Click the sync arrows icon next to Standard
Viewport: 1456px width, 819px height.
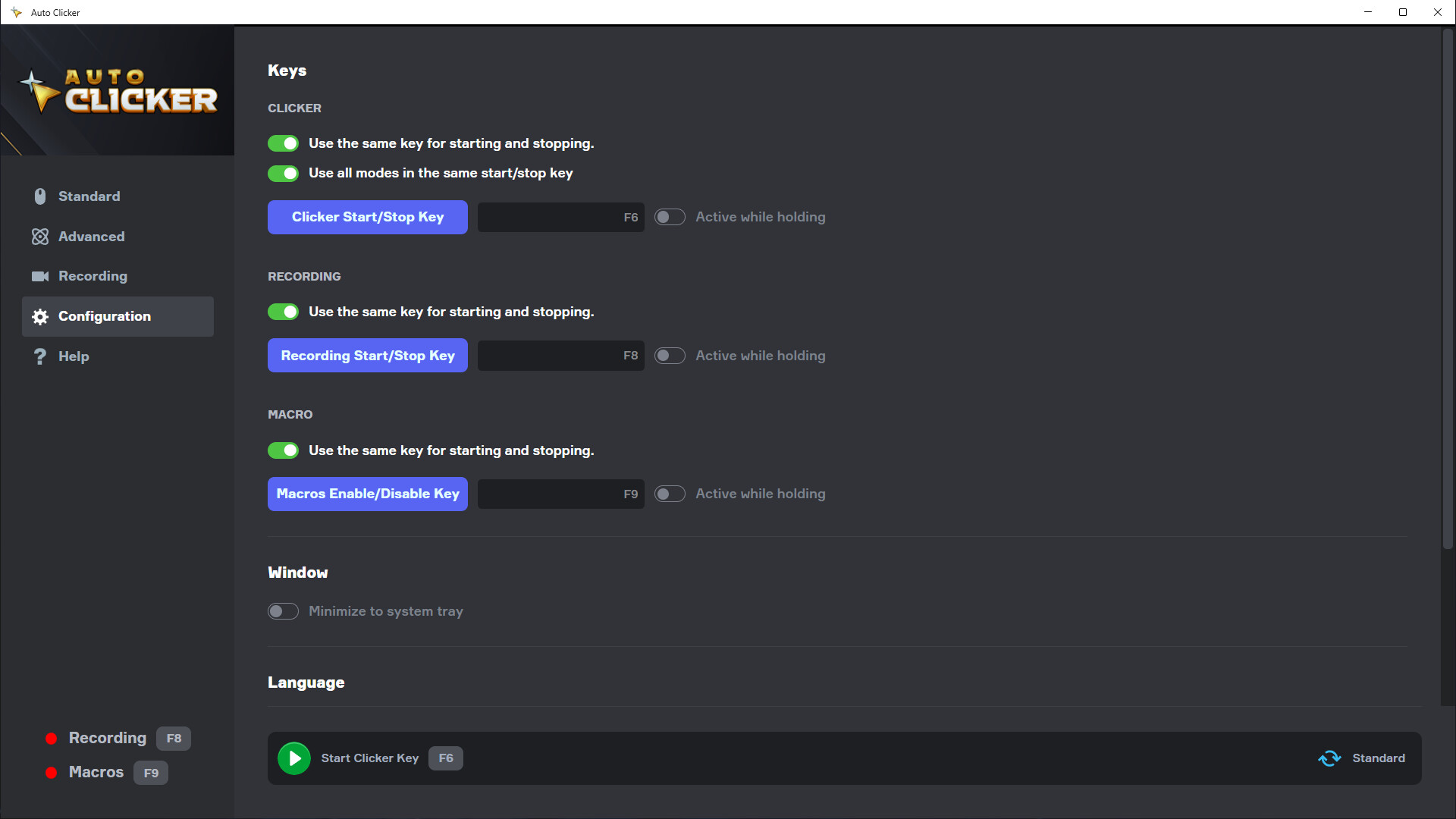tap(1329, 758)
